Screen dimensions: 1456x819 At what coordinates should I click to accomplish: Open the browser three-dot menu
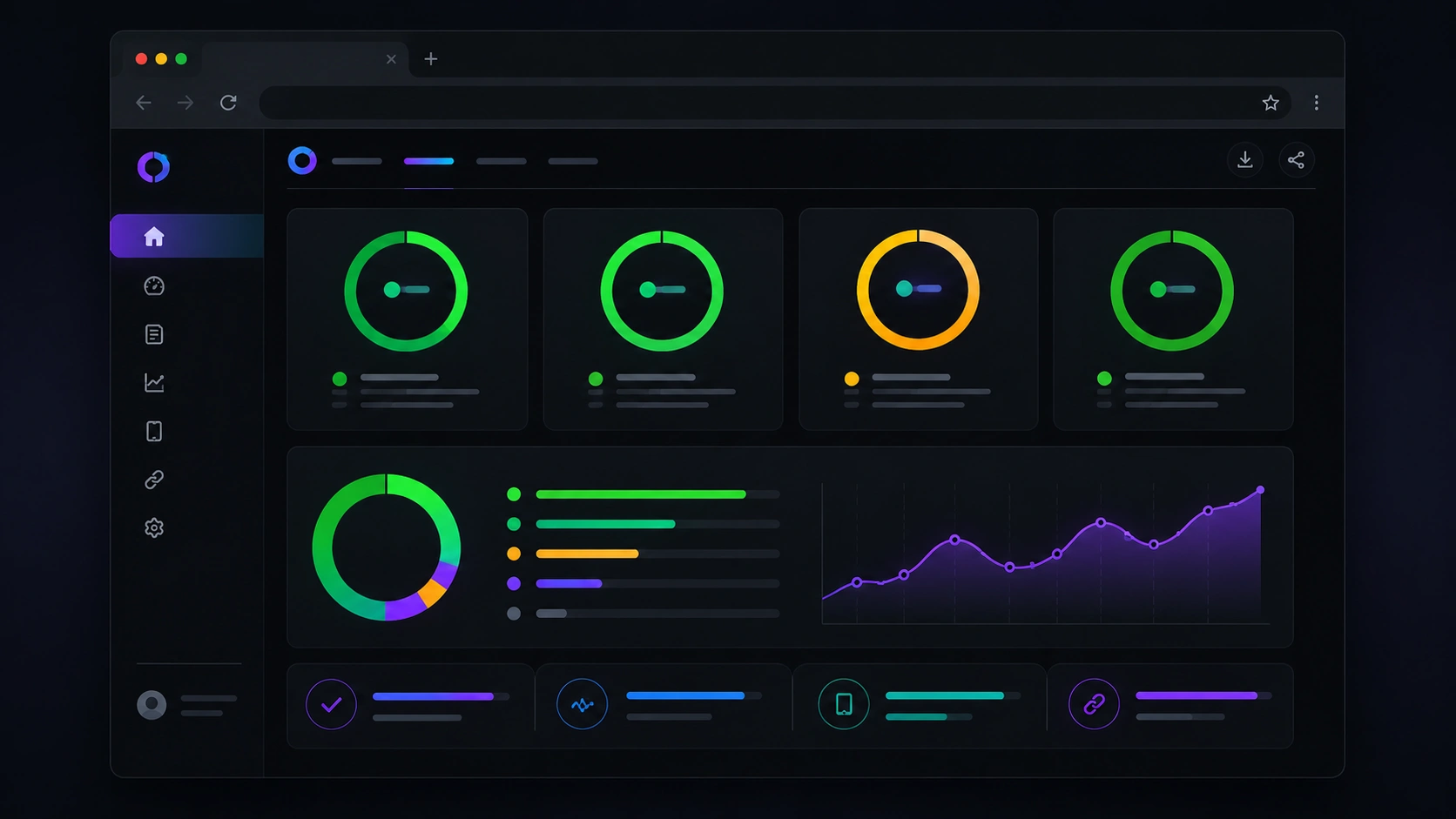pos(1316,103)
